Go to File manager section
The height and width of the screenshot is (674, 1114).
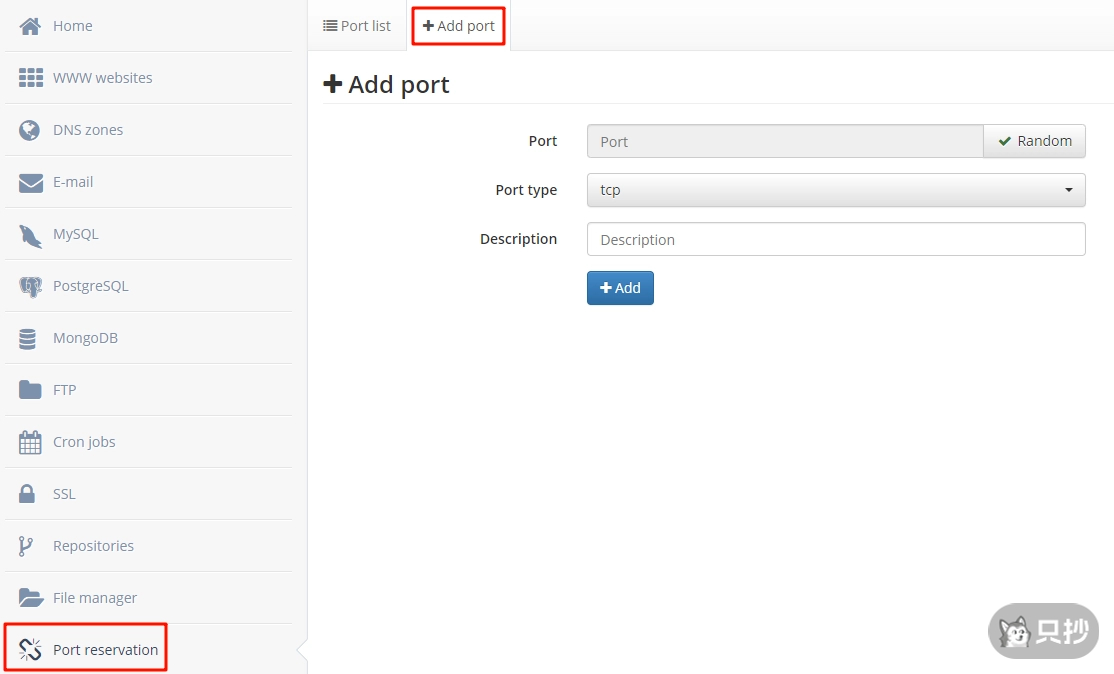(94, 598)
